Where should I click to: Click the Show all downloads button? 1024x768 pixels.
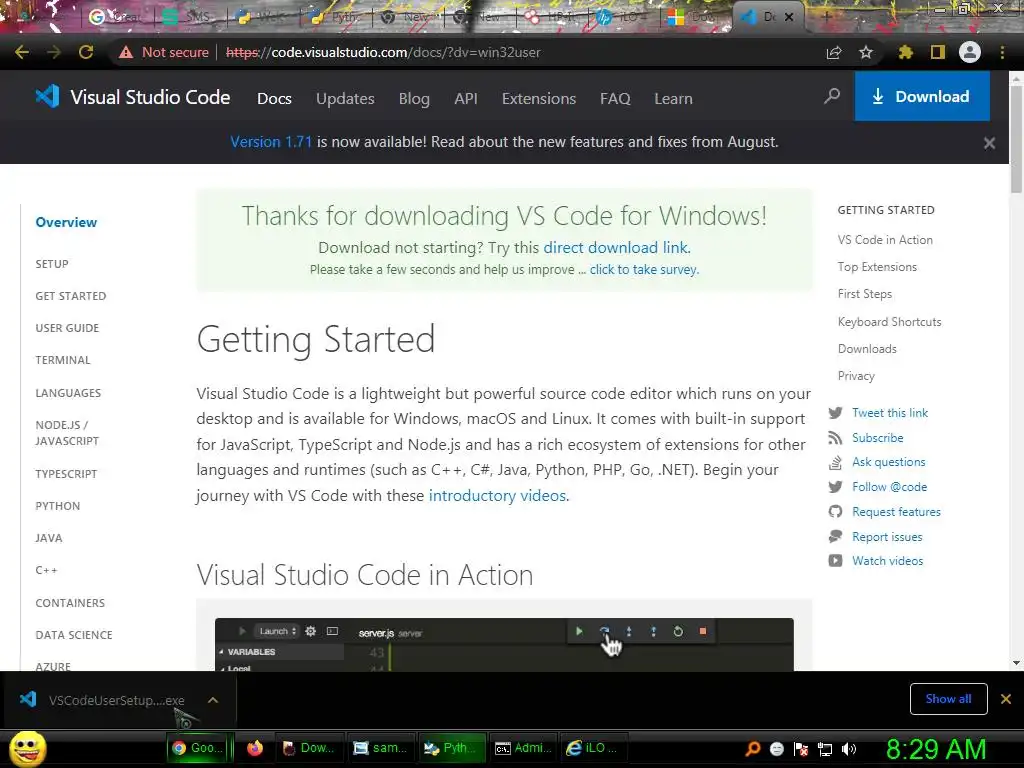(x=948, y=699)
